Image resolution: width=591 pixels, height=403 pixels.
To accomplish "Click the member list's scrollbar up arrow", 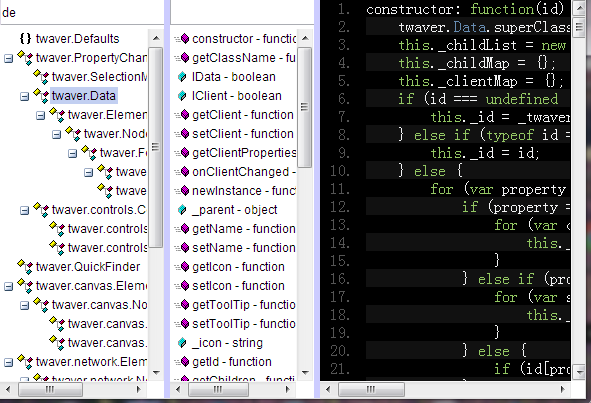I will tap(305, 38).
